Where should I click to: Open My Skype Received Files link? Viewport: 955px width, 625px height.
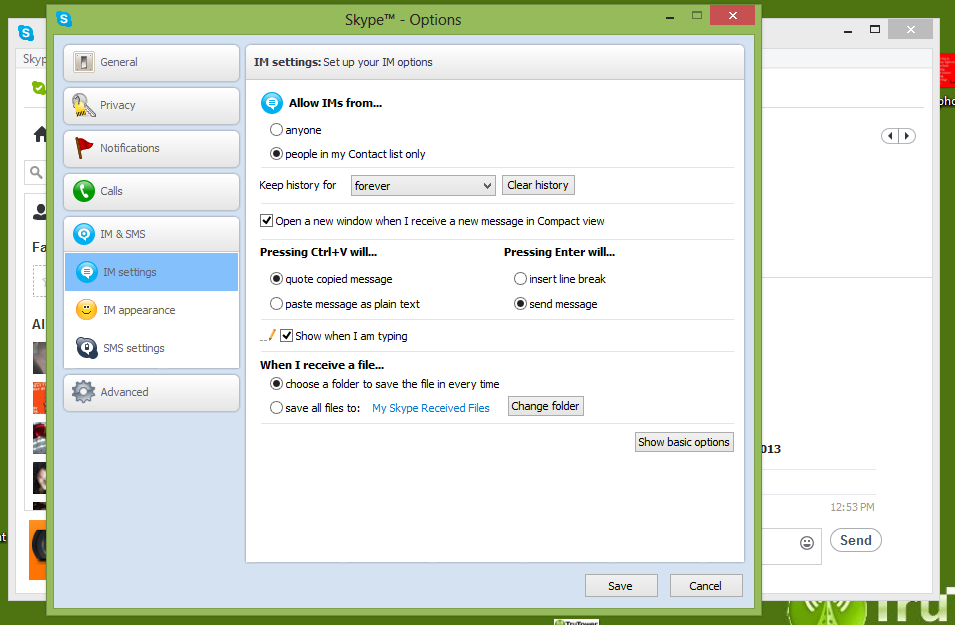(431, 408)
